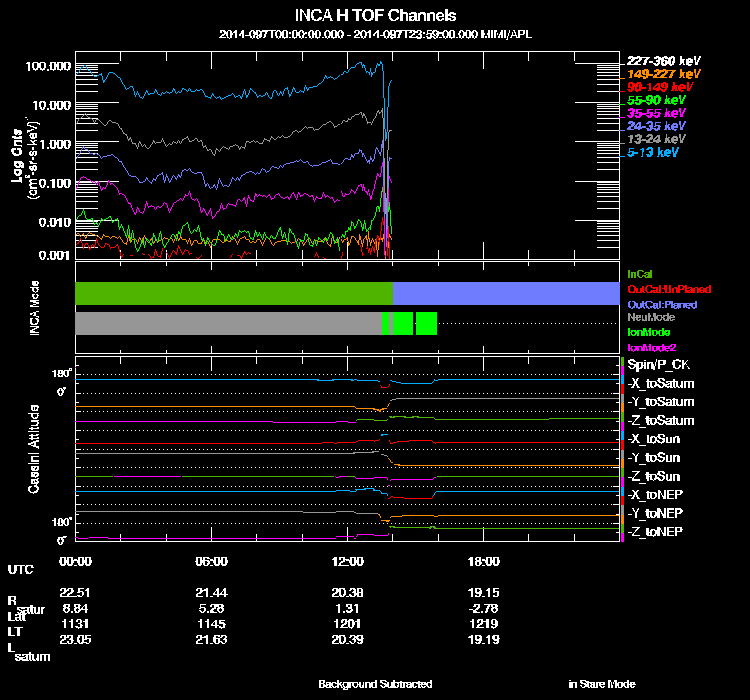Select the 35-55 keV legend label
Screen dimensions: 750x700
coord(656,113)
